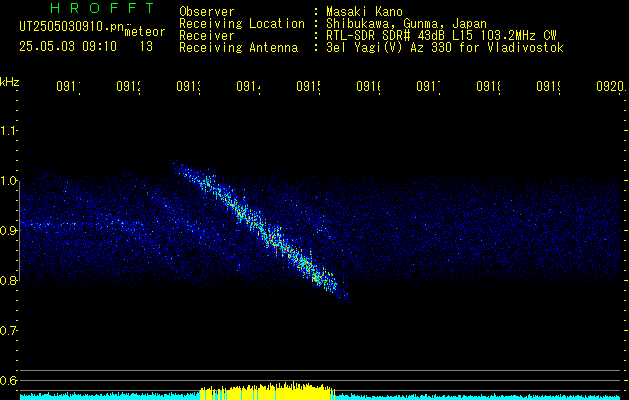Screen dimensions: 629x400
Task: Click the kHz axis unit label
Action: tap(10, 82)
